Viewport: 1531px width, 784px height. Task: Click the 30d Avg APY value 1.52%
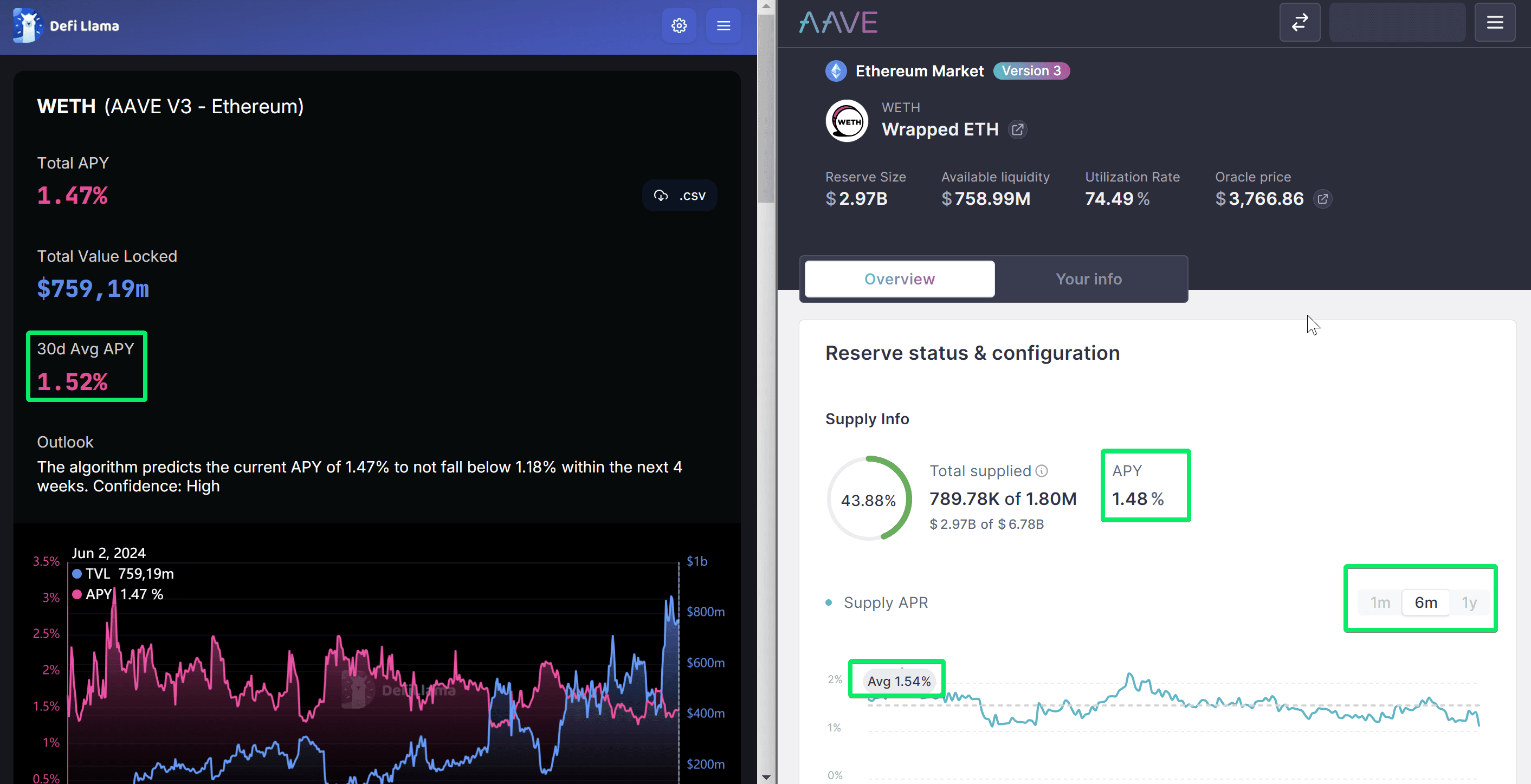(x=73, y=381)
